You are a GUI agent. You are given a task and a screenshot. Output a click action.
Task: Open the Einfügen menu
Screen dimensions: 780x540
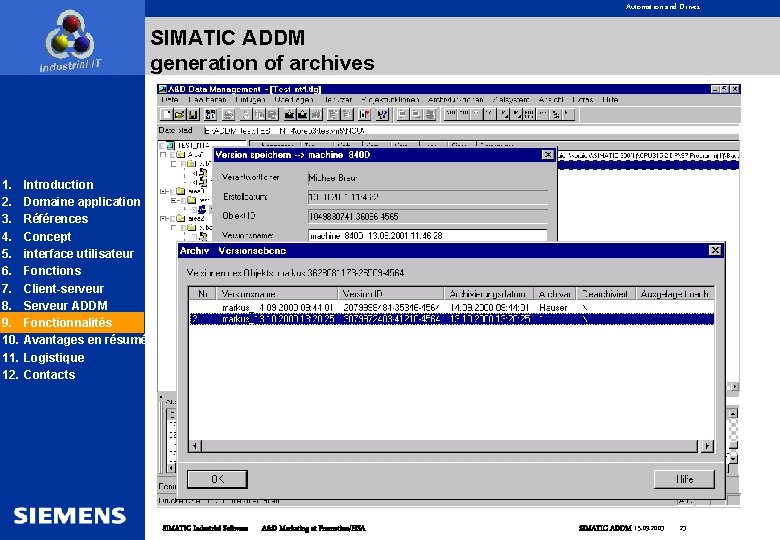250,99
